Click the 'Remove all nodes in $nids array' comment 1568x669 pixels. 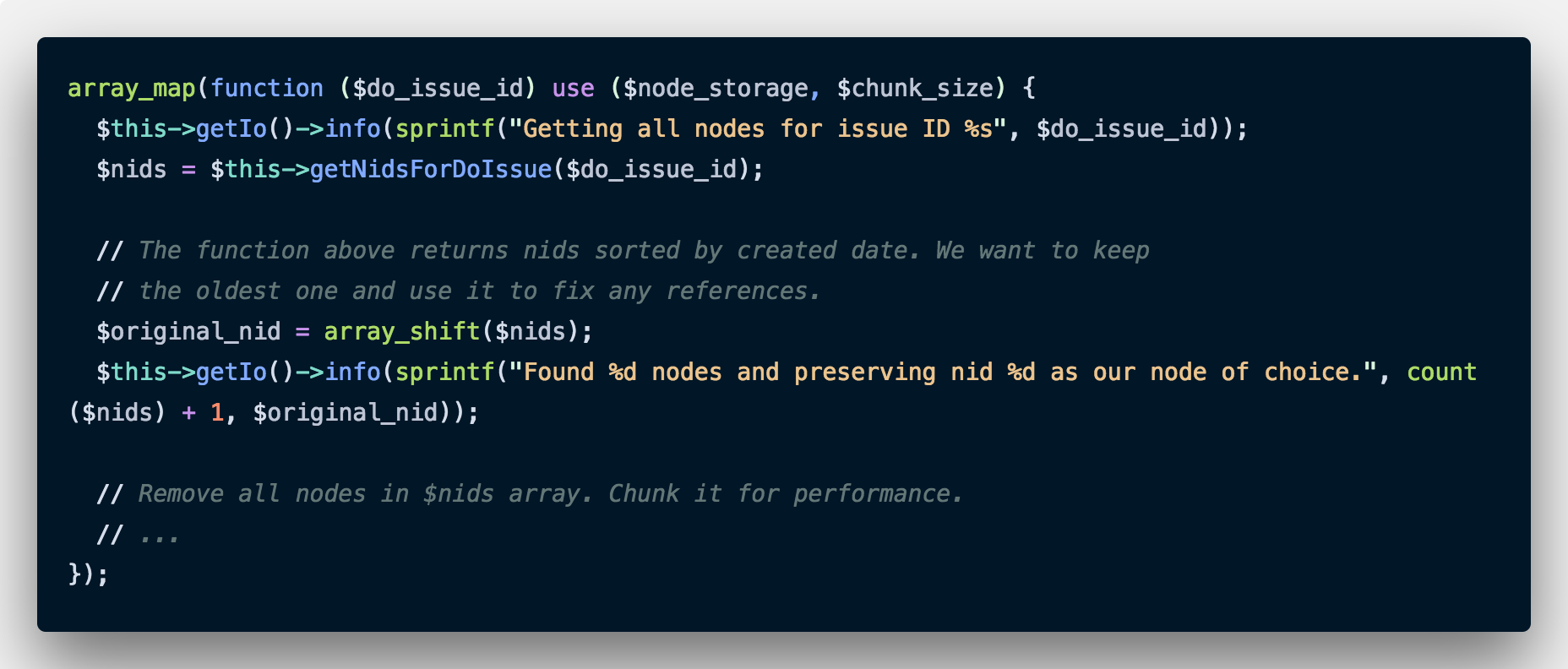pyautogui.click(x=530, y=493)
